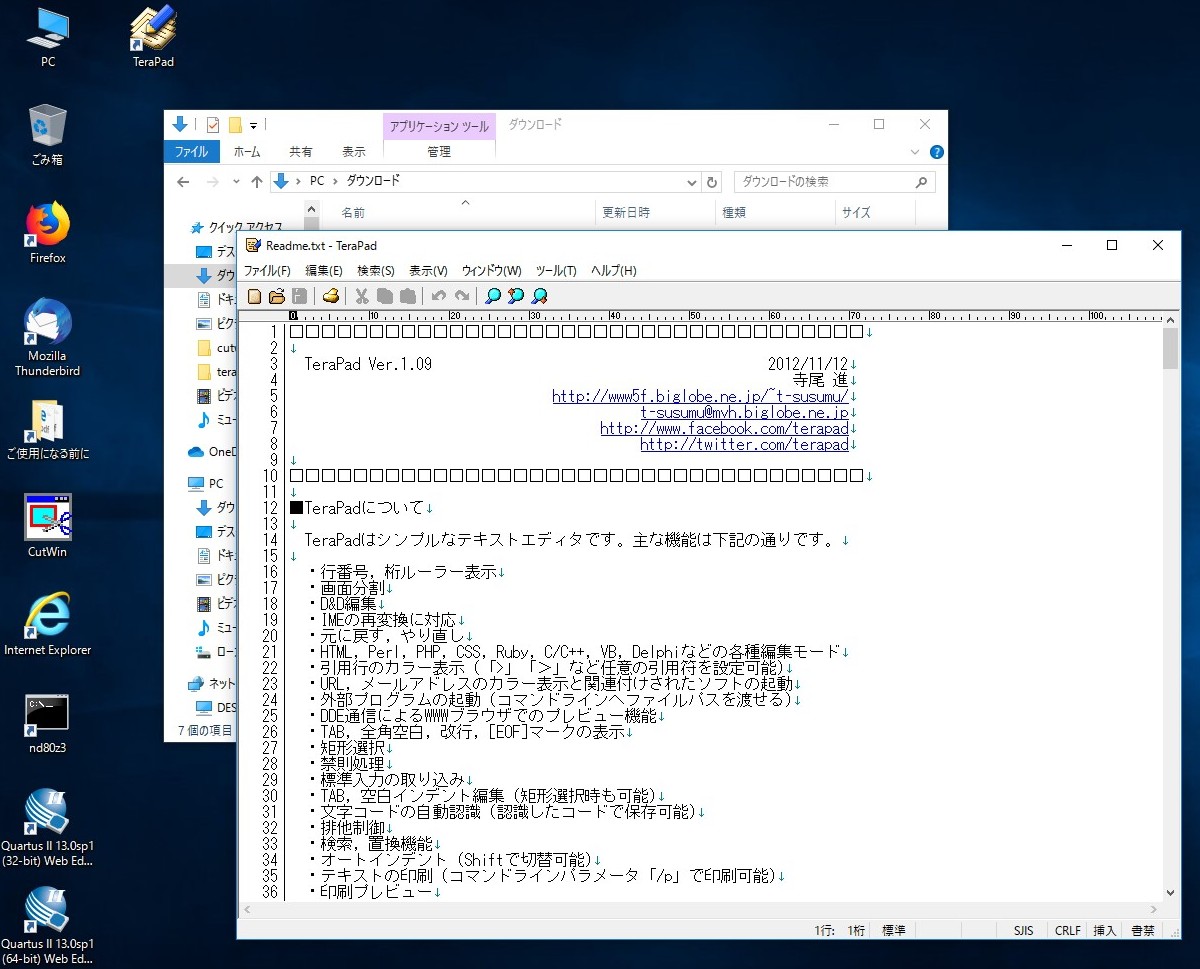Click the Undo arrow icon in TeraPad

438,296
